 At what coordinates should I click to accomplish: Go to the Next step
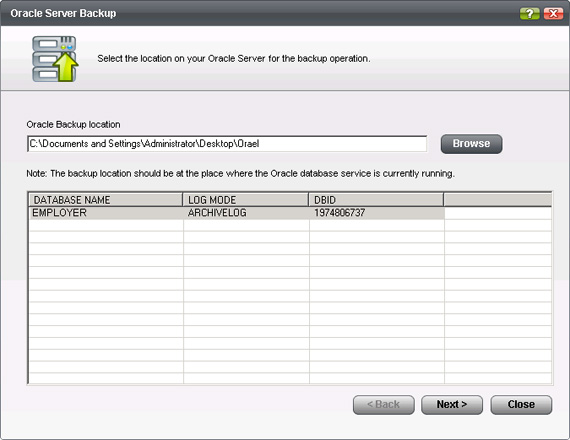pos(452,405)
